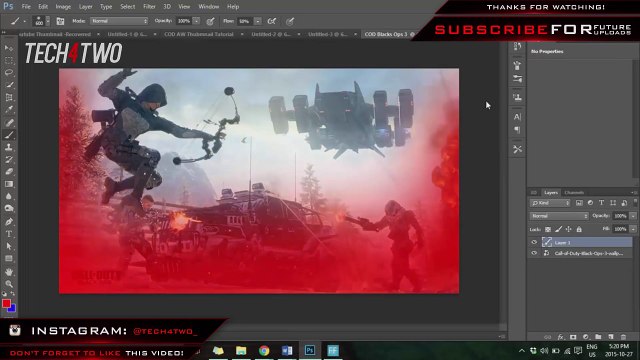Add a layer style (fx)
Viewport: 640px width, 360px height.
[x=560, y=337]
